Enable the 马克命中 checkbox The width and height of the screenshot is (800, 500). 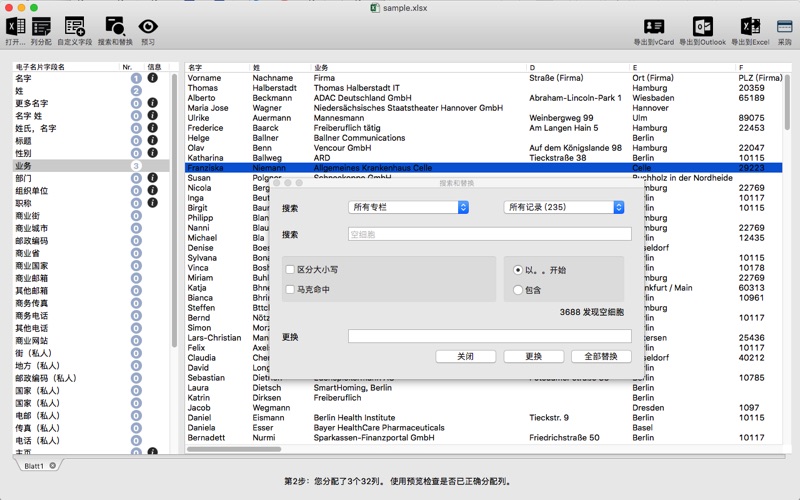click(x=290, y=289)
